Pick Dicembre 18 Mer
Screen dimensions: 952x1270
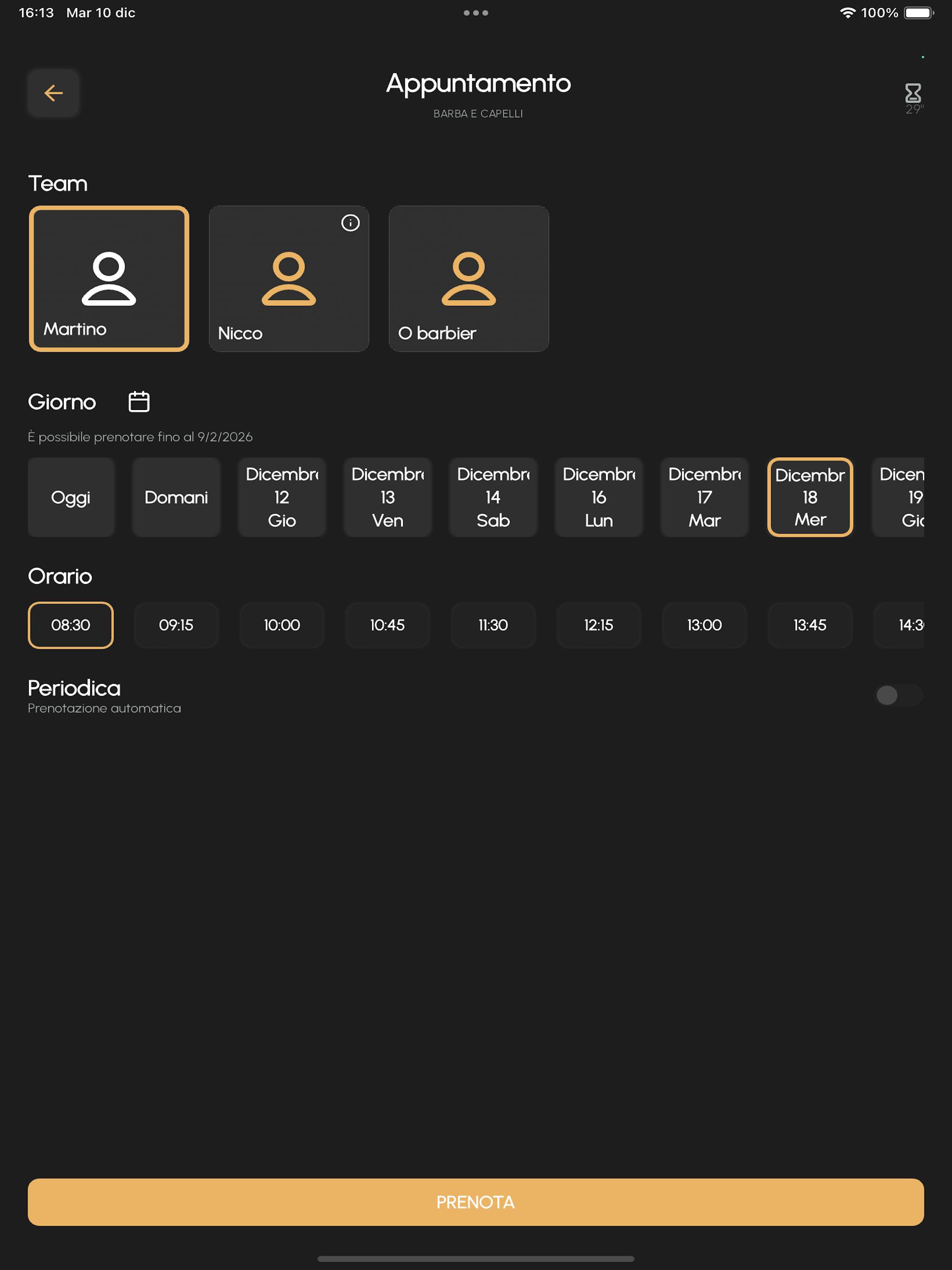click(810, 497)
